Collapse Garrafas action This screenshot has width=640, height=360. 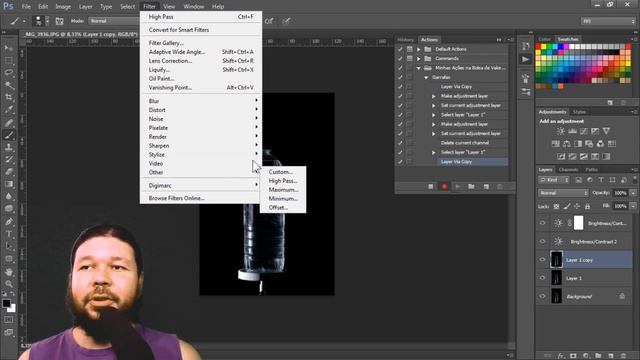pyautogui.click(x=426, y=77)
